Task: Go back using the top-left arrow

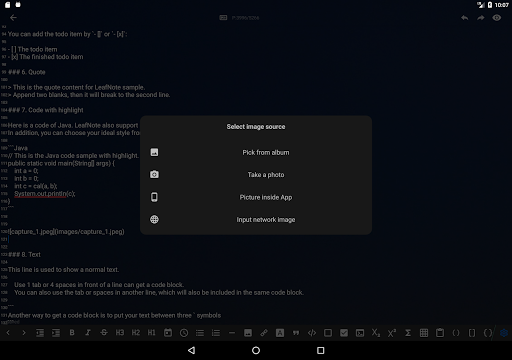Action: pos(13,18)
